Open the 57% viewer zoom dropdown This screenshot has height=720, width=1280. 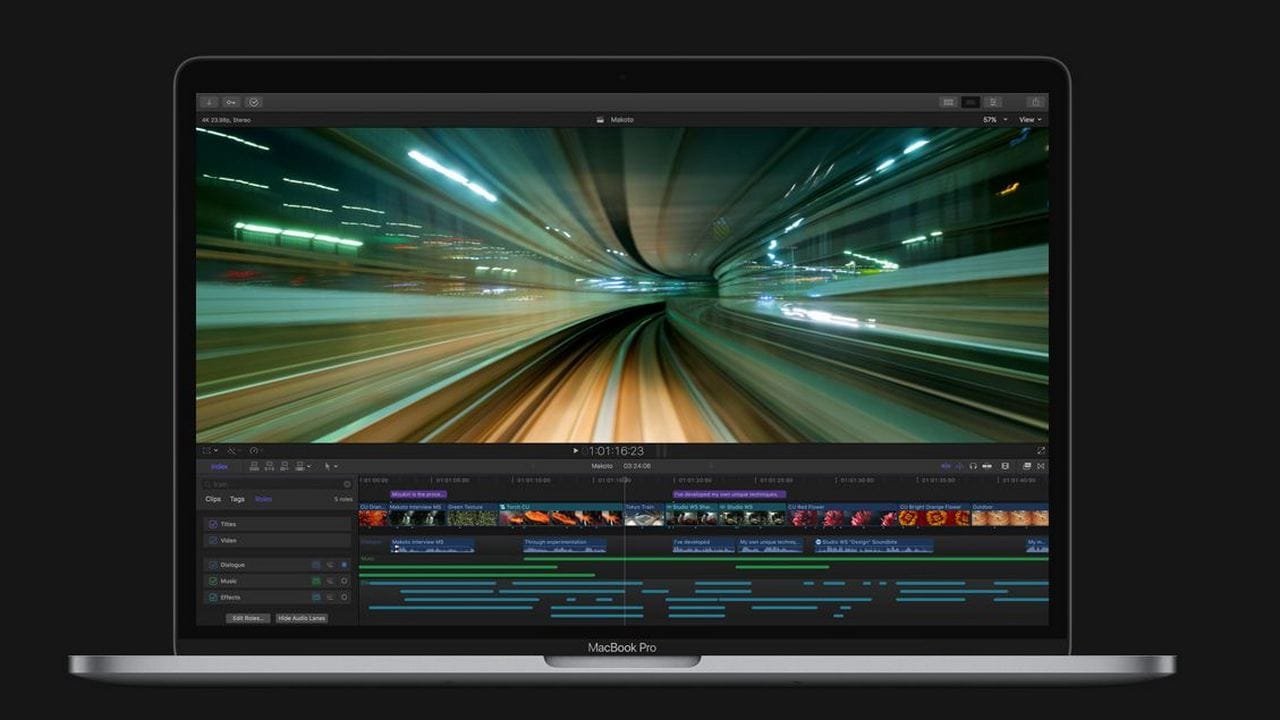[993, 120]
